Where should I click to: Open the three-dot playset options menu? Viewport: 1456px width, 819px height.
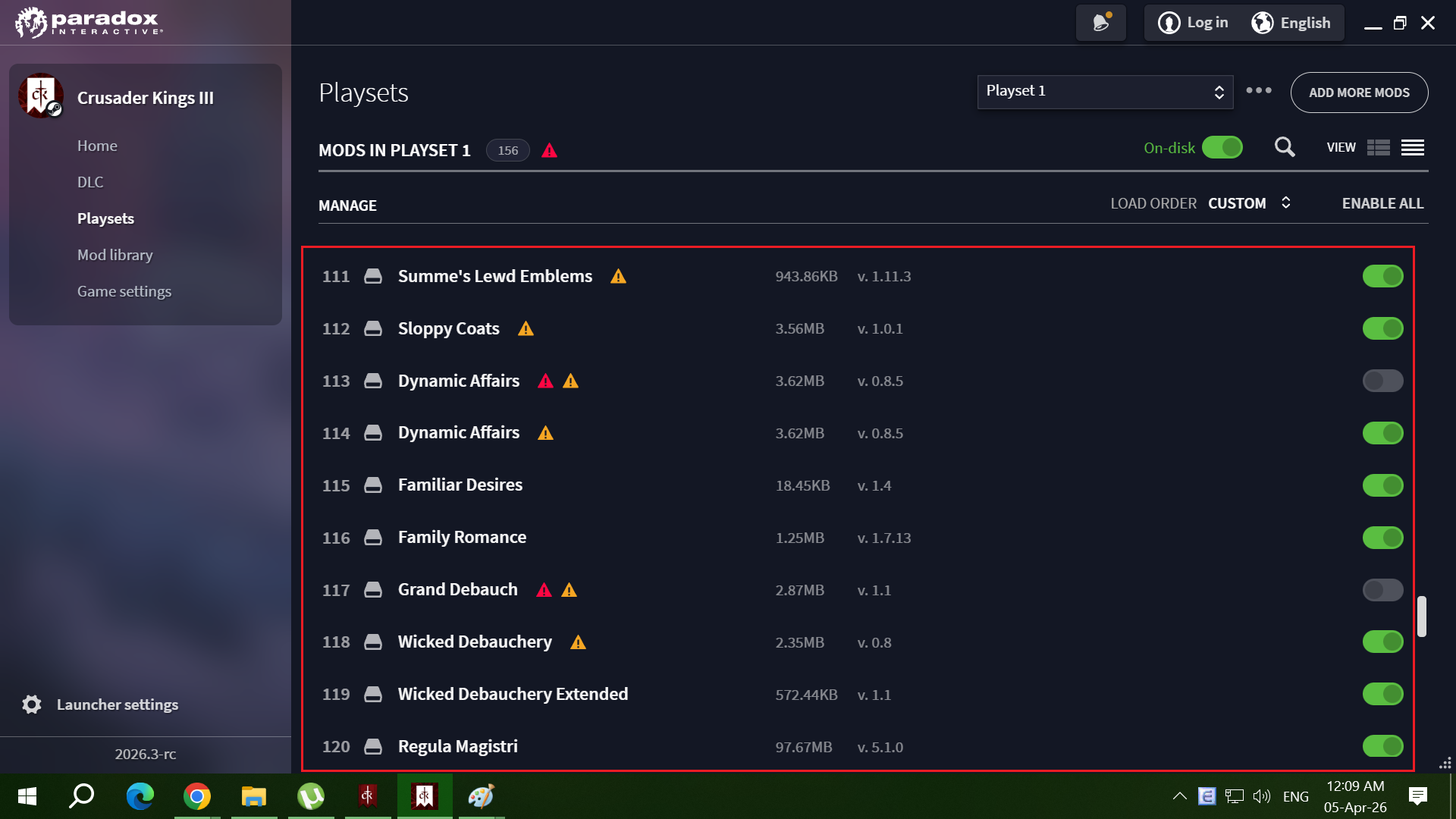point(1259,90)
